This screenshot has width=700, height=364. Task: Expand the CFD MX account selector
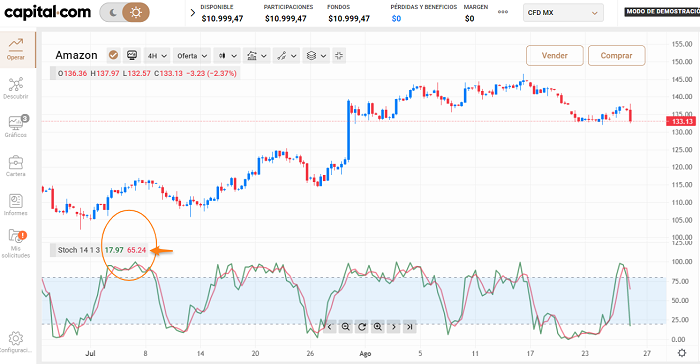563,13
